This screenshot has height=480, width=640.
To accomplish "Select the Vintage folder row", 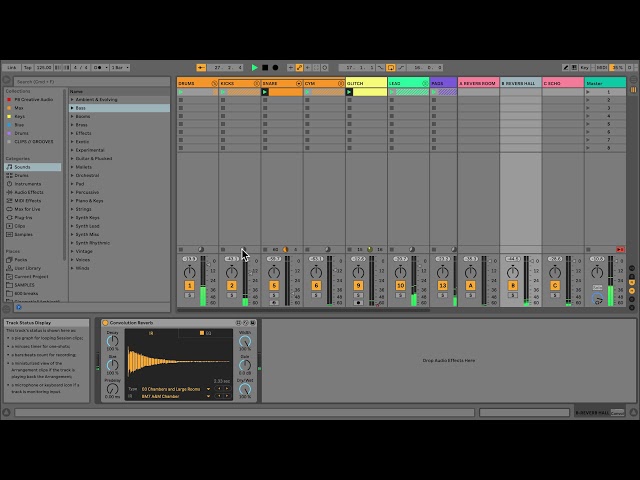I will (119, 251).
